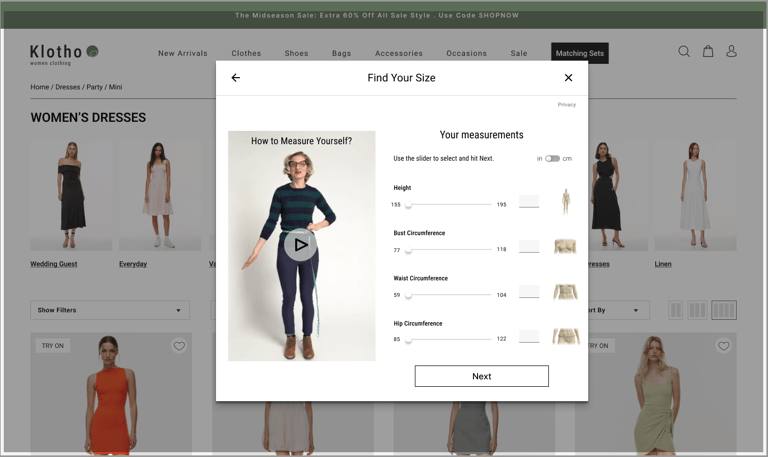Go to Party breadcrumb link
The width and height of the screenshot is (768, 457).
[95, 87]
